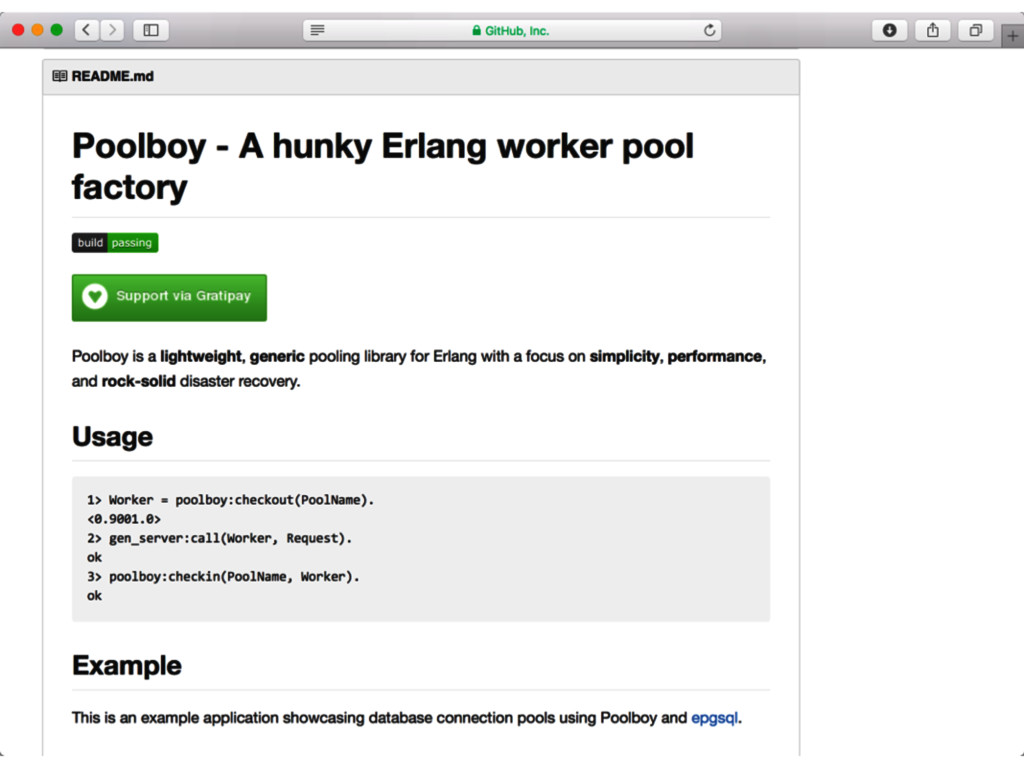Minimize the Safari window with yellow button
This screenshot has height=768, width=1024.
[37, 30]
